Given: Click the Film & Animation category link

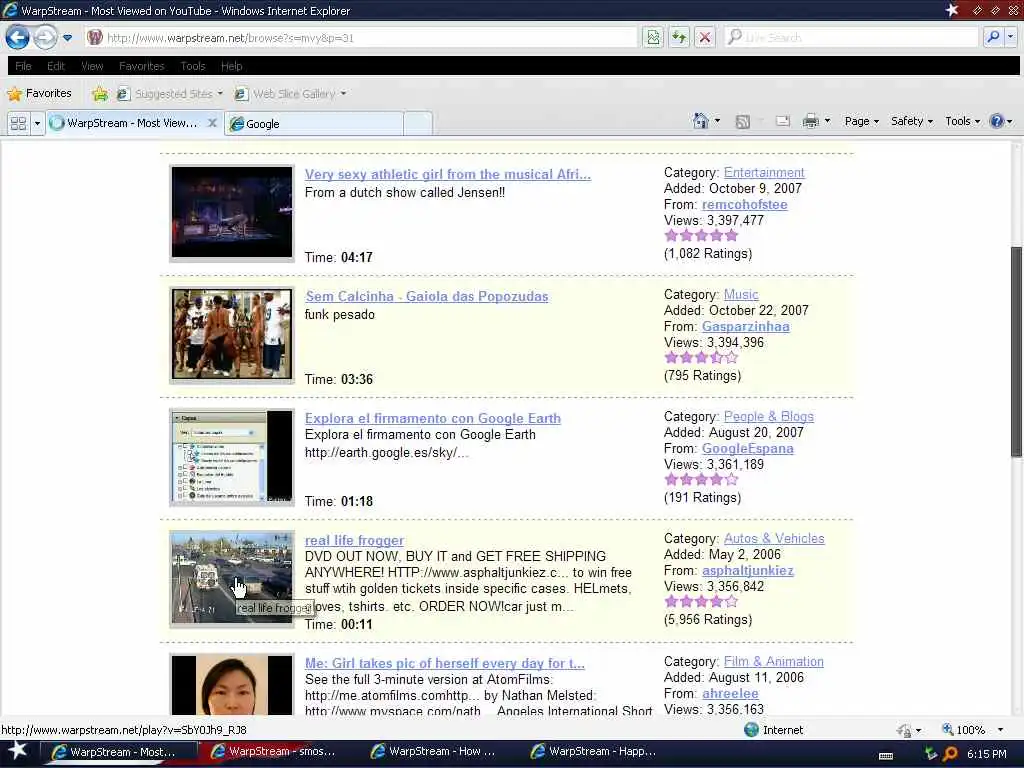Looking at the screenshot, I should pyautogui.click(x=774, y=662).
